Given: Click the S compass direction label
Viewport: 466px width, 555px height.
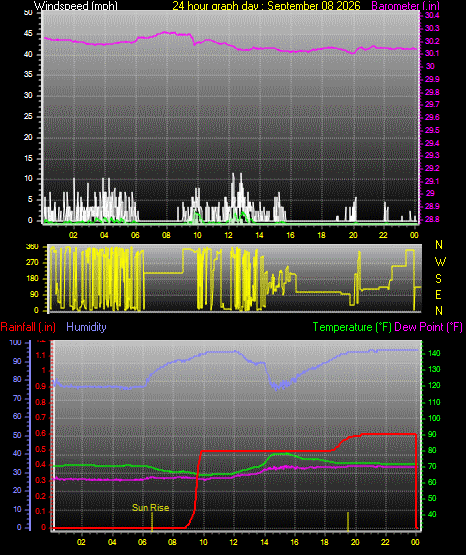Looking at the screenshot, I should [x=438, y=279].
